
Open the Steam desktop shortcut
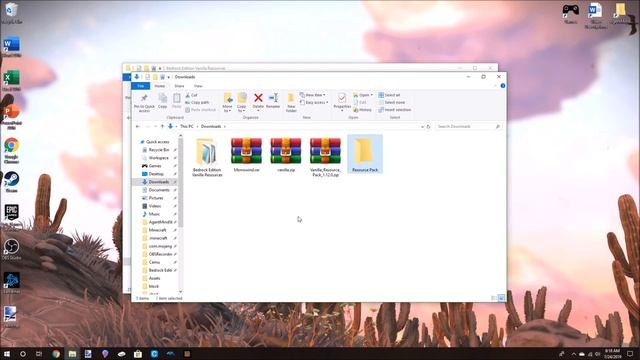pos(11,182)
